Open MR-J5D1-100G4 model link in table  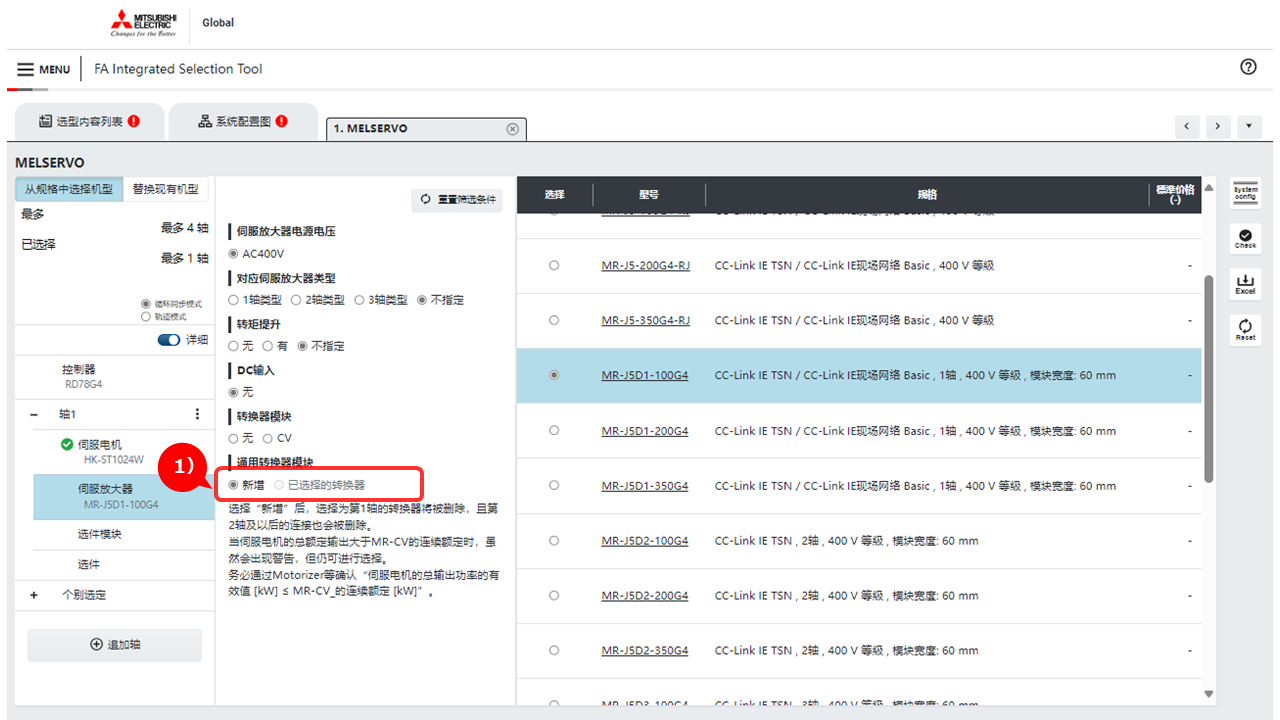(x=645, y=376)
